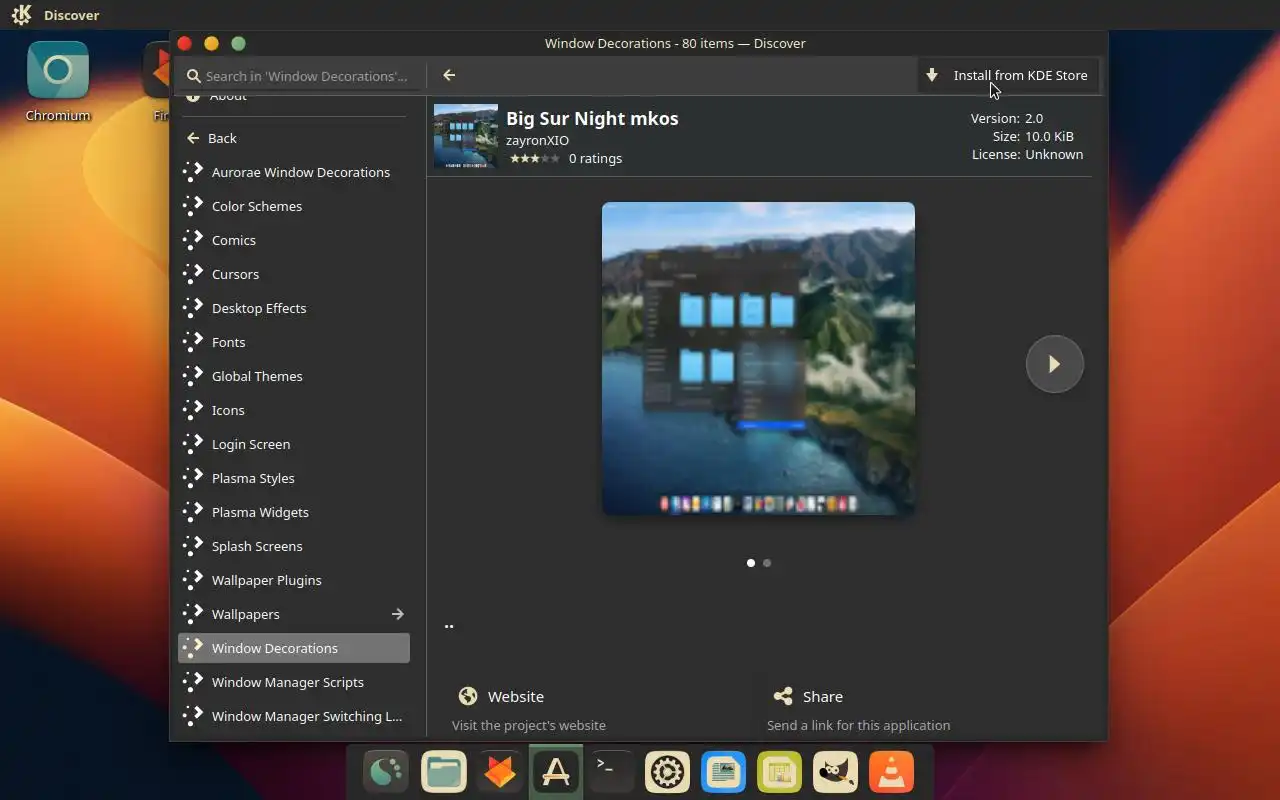Select the Fonts category
The image size is (1280, 800).
click(x=294, y=342)
